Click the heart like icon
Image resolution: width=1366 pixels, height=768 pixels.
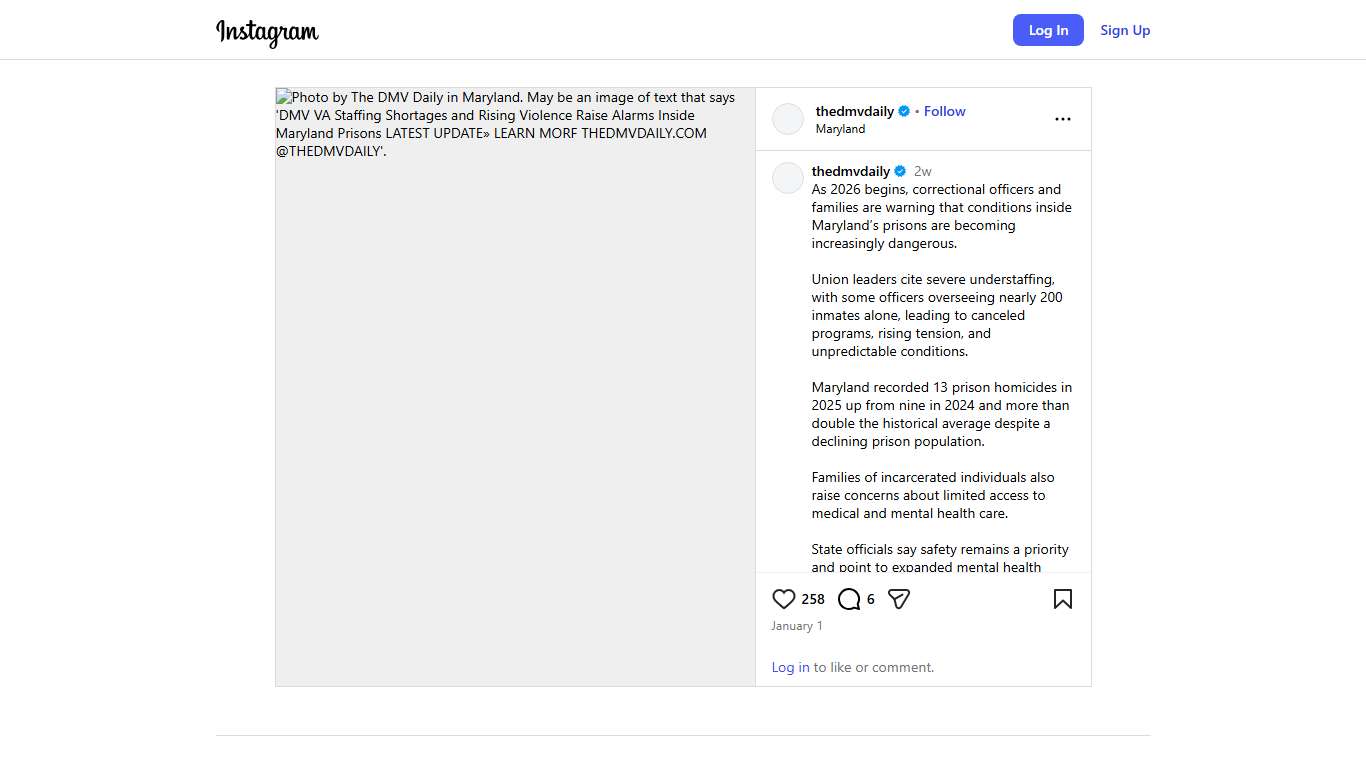pyautogui.click(x=783, y=599)
